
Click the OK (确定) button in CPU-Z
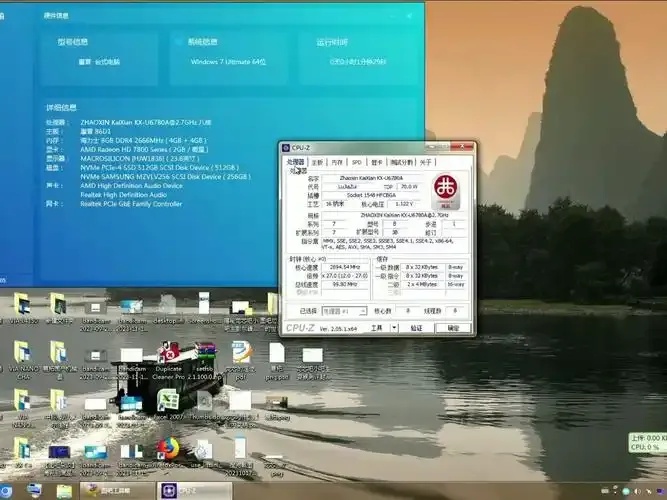453,328
